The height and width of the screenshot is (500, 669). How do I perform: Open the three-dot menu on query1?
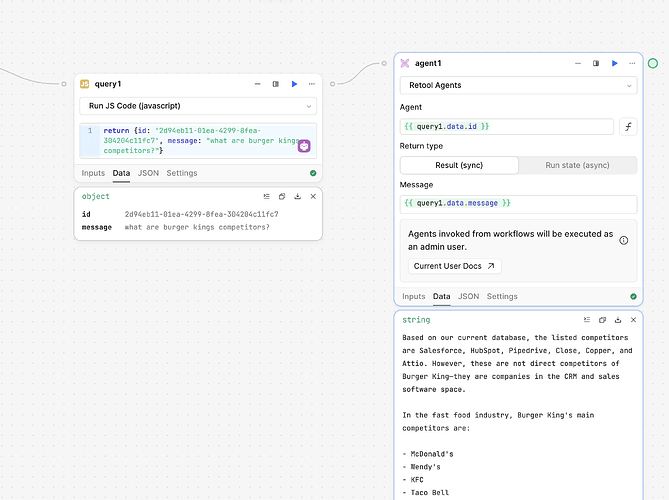pyautogui.click(x=312, y=84)
